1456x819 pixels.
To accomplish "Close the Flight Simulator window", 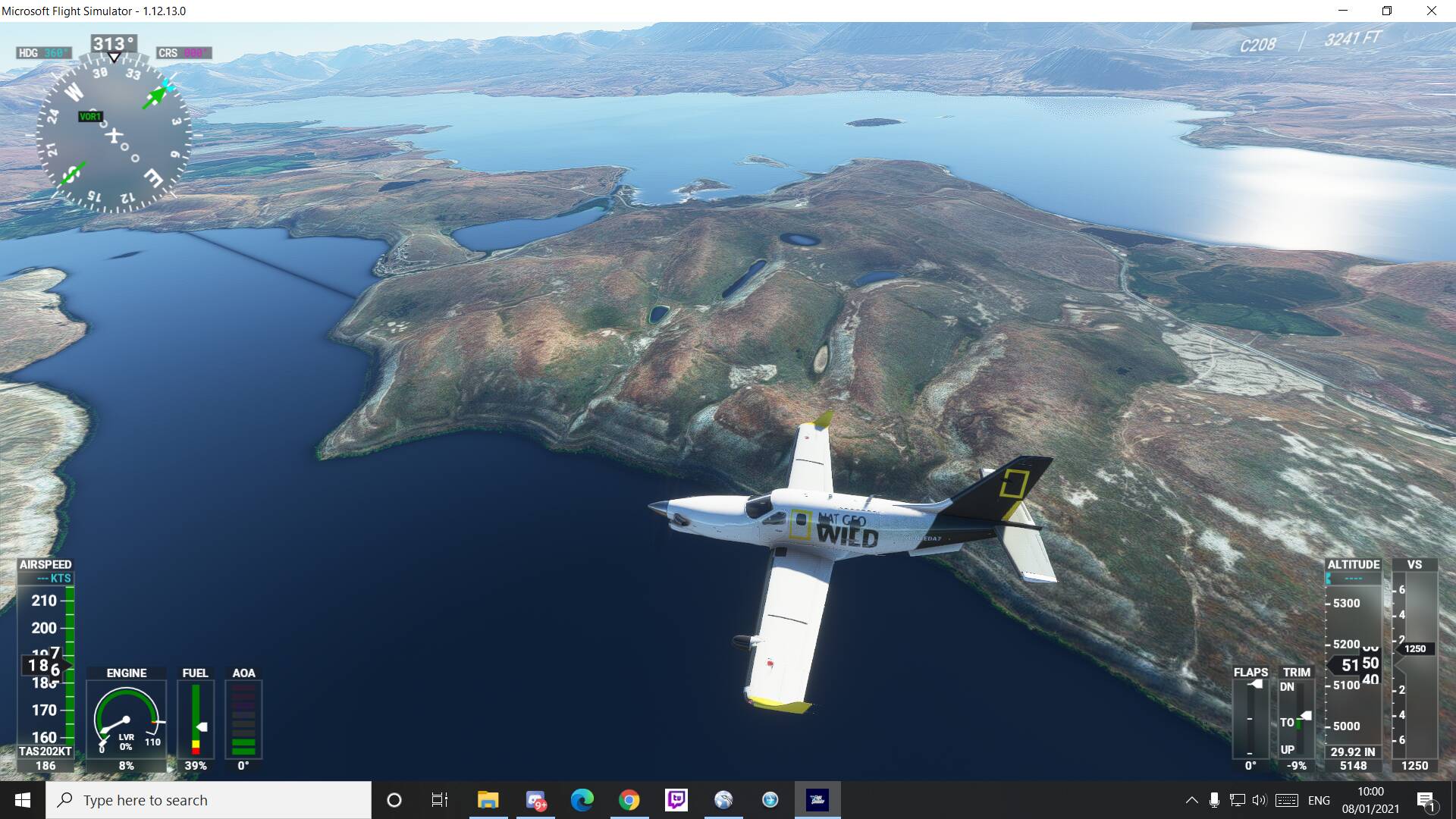I will pos(1432,11).
